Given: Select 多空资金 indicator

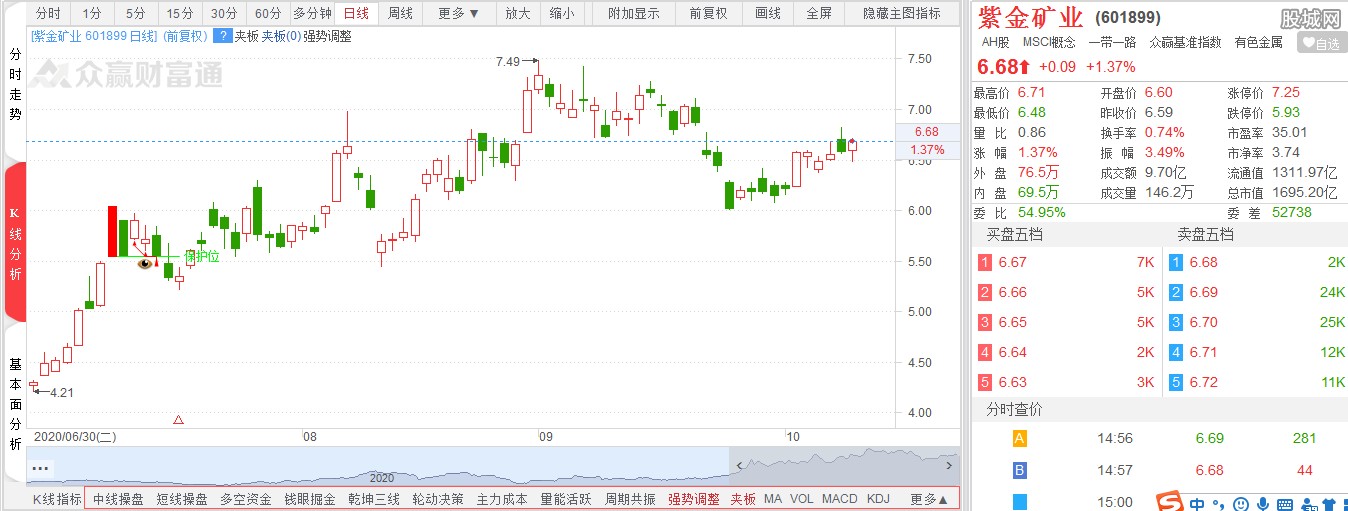Looking at the screenshot, I should pos(246,499).
